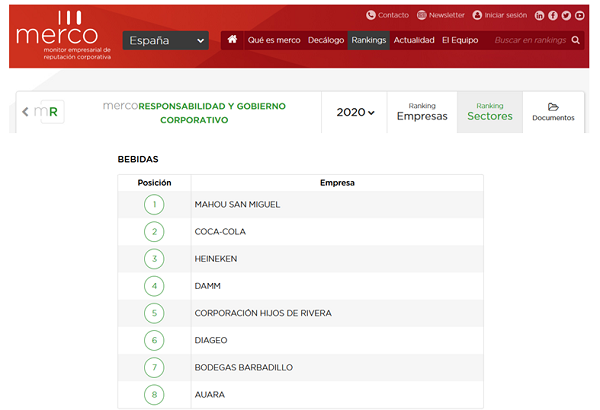Open the El Equipo menu item
This screenshot has width=600, height=410.
[x=460, y=40]
